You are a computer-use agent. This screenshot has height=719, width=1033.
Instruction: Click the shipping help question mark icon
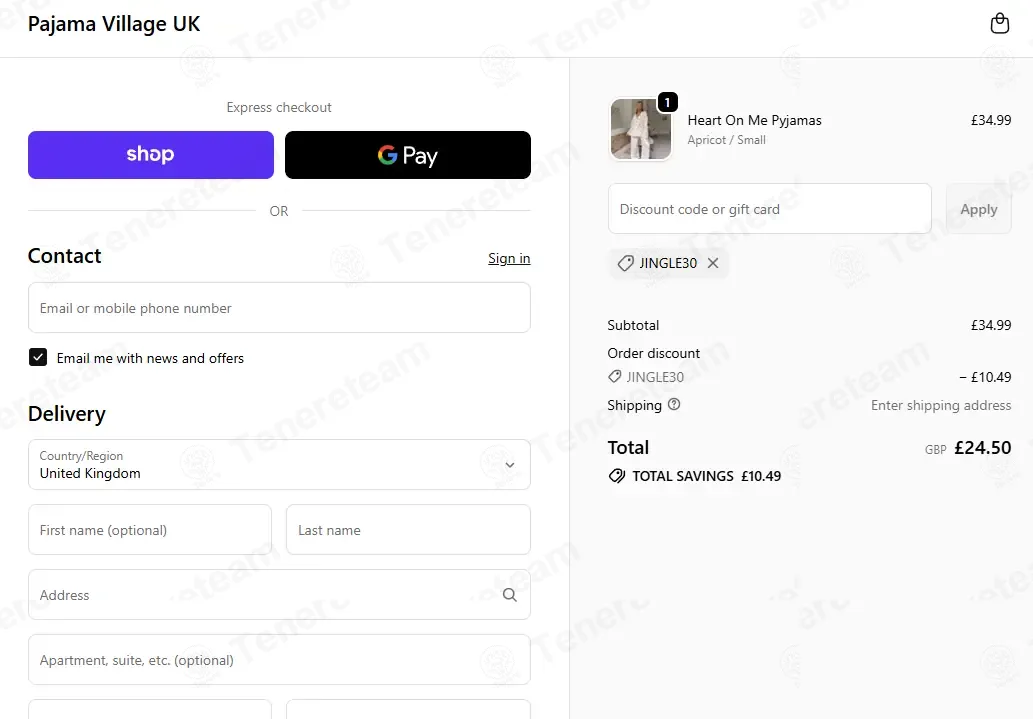[x=674, y=405]
